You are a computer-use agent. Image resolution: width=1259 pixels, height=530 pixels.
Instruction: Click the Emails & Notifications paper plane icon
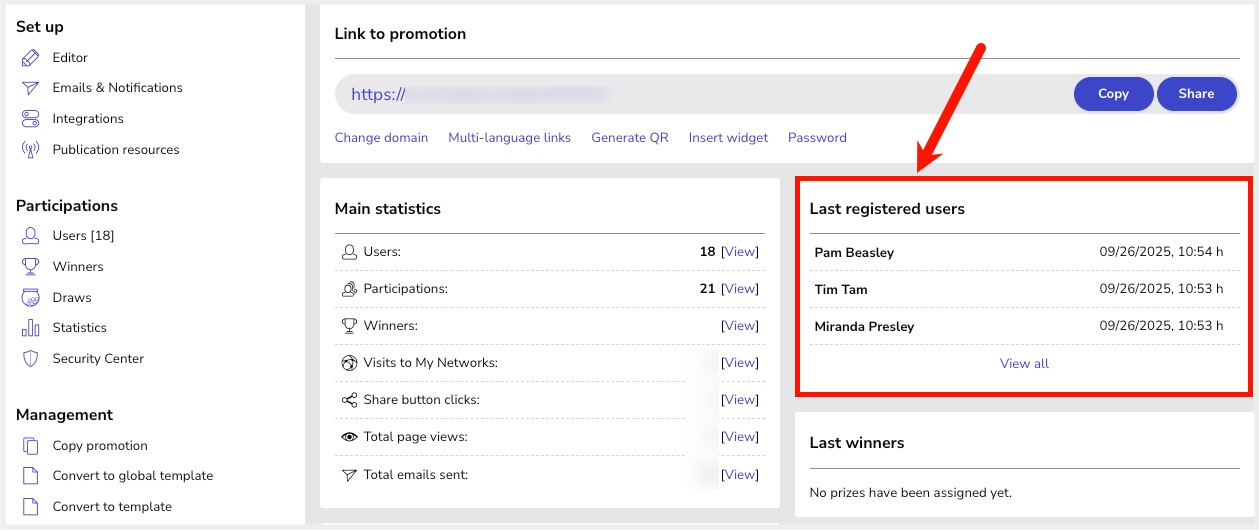coord(30,88)
